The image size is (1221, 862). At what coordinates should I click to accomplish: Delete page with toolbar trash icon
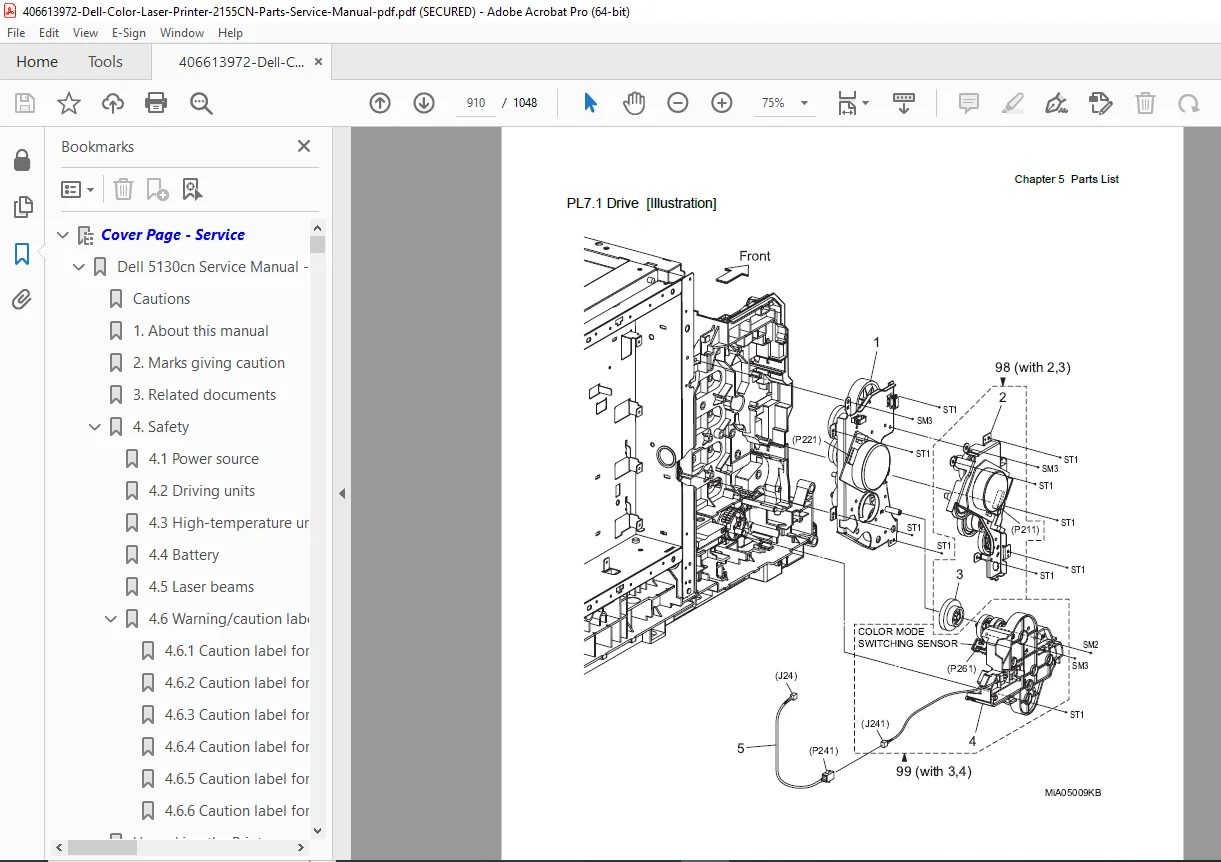coord(1145,103)
